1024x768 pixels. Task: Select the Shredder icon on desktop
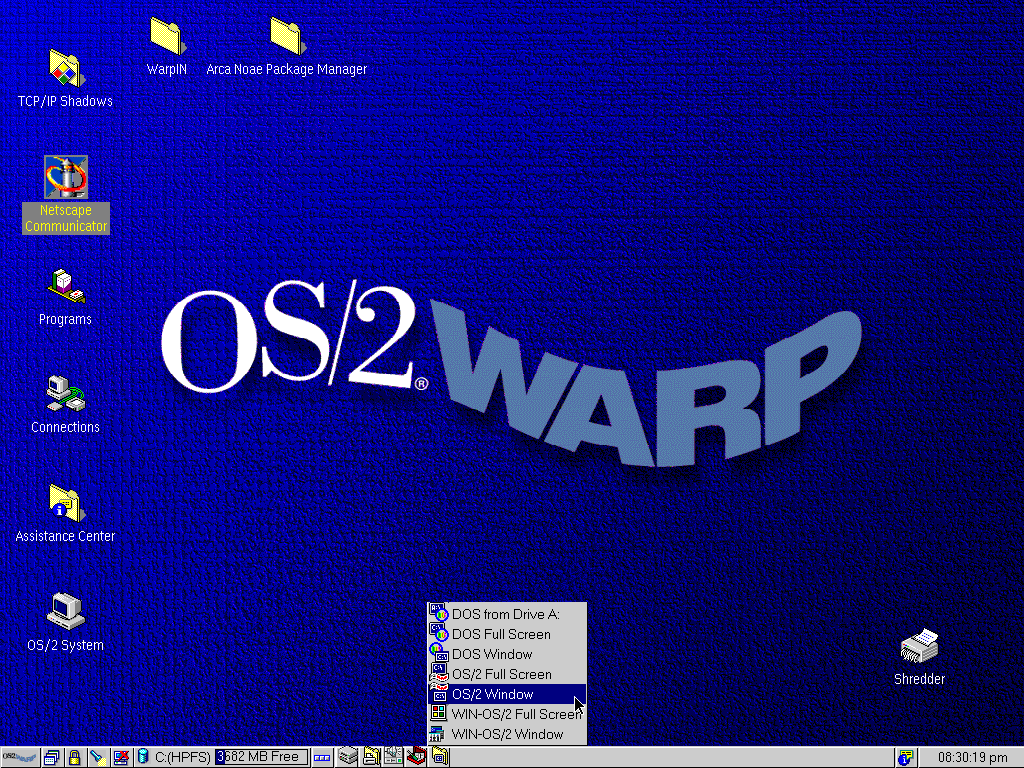[920, 647]
